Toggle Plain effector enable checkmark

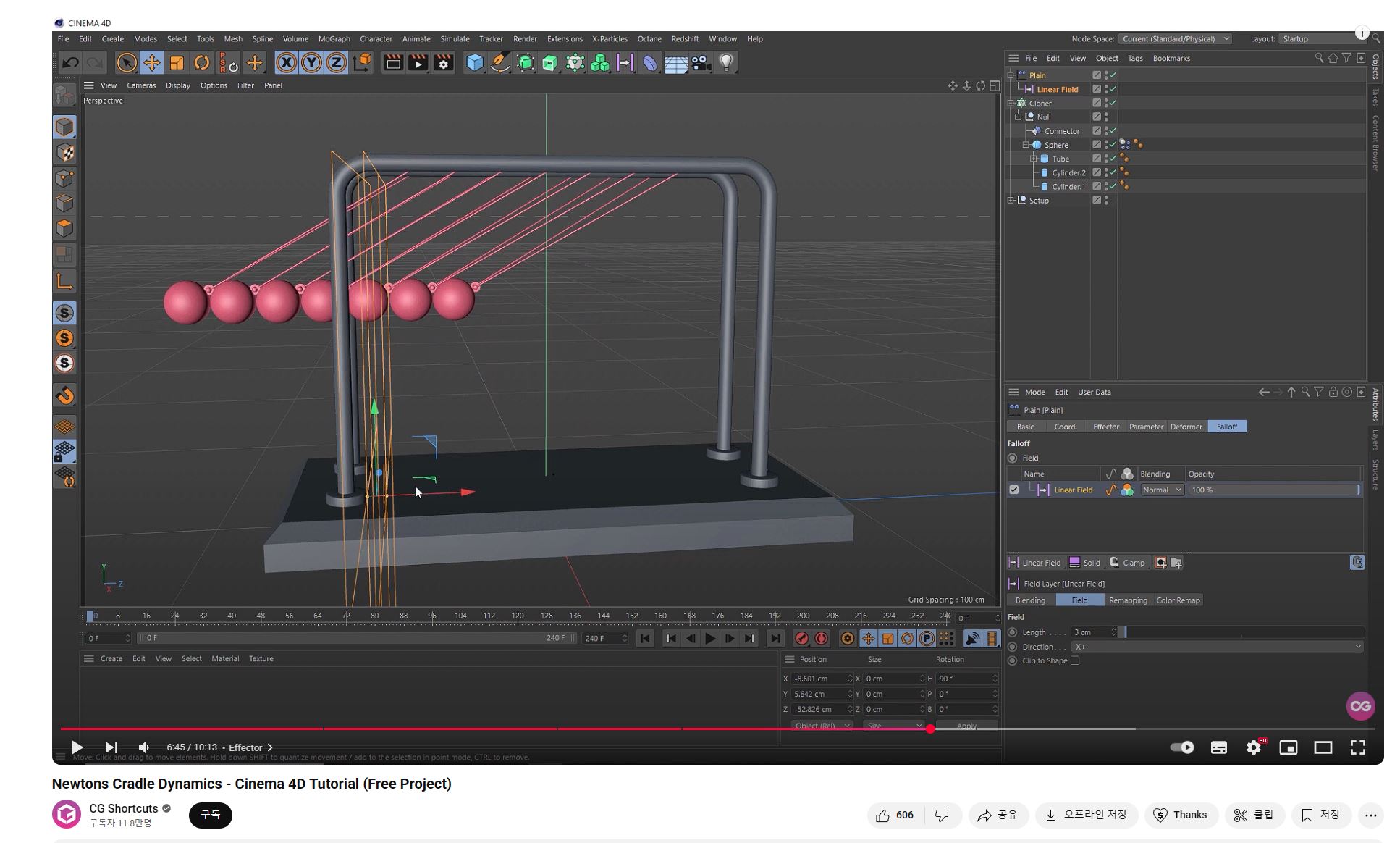pos(1113,75)
